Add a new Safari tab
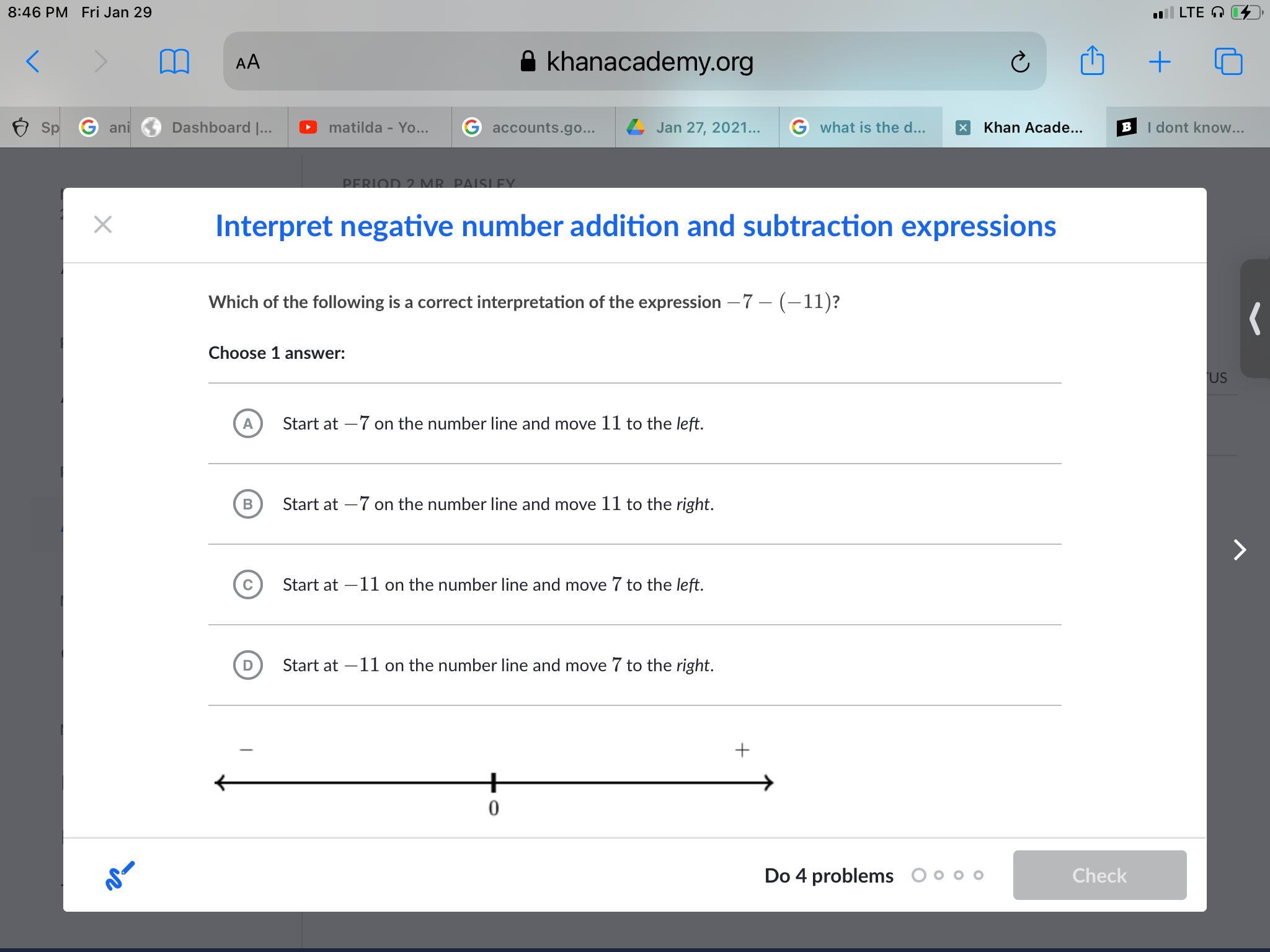The width and height of the screenshot is (1270, 952). (x=1159, y=61)
